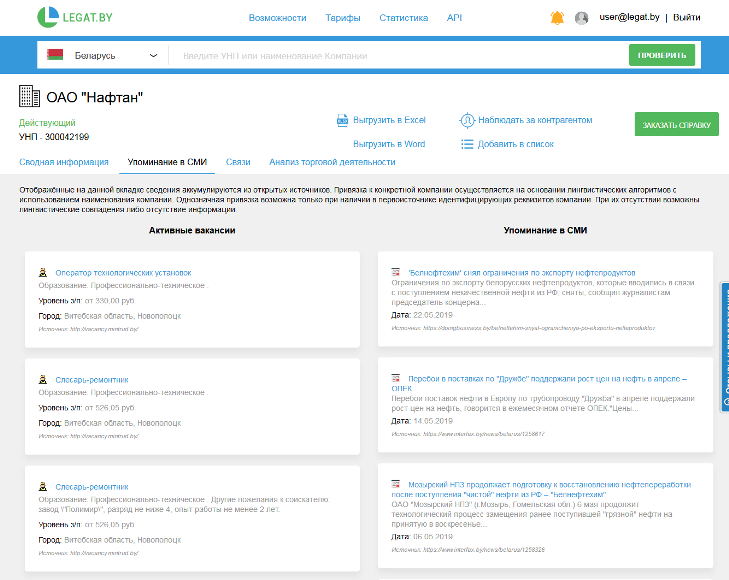The image size is (729, 580).
Task: Click the LEGAT.BY logo
Action: (x=74, y=17)
